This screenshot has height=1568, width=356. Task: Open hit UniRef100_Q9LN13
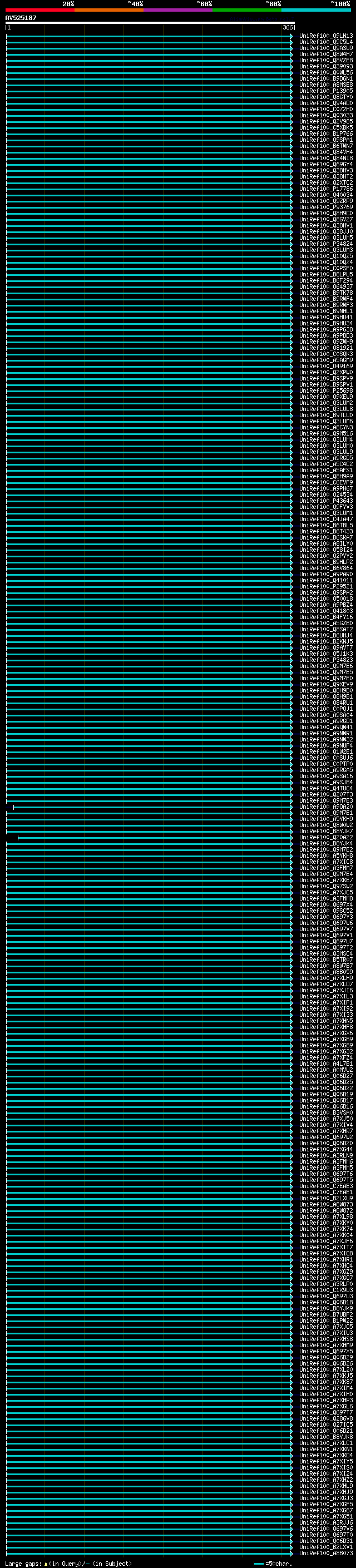[325, 36]
